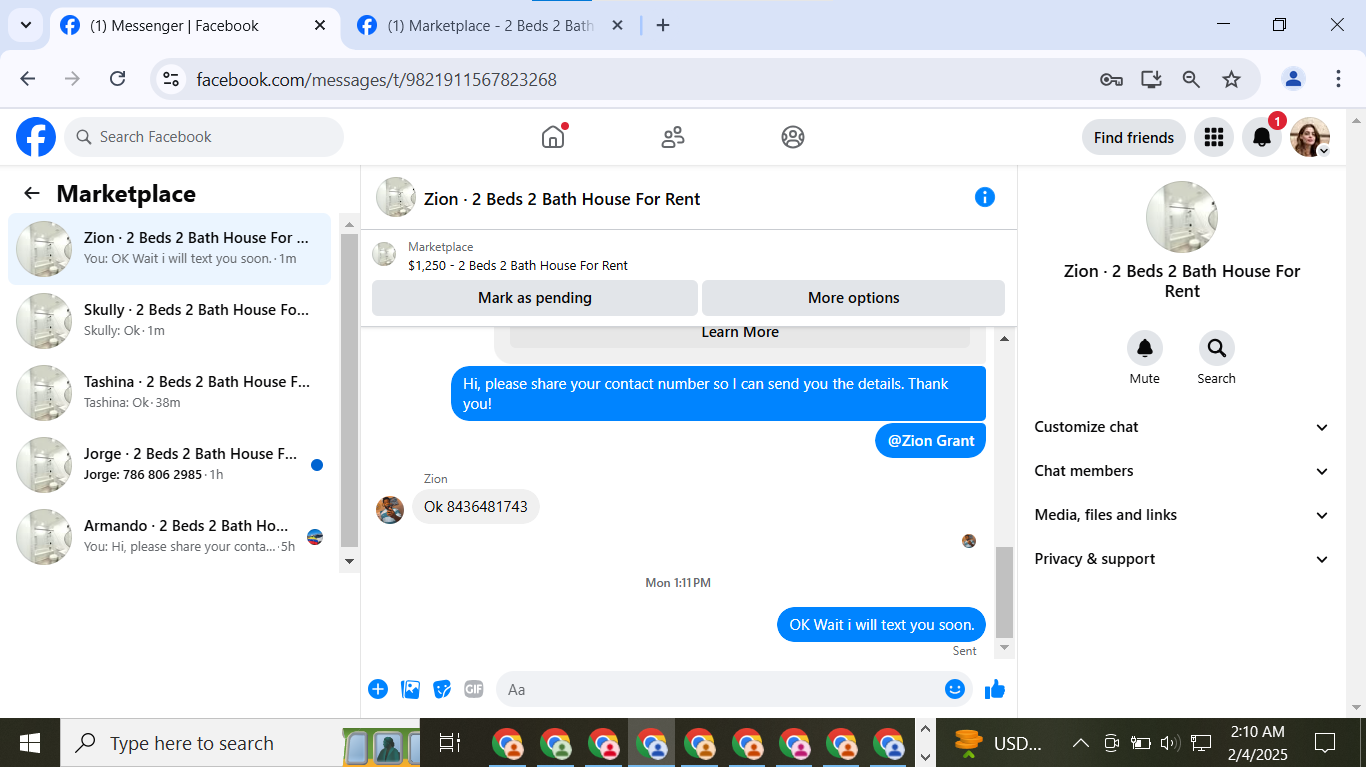Click the message "Ok 8436481743"
This screenshot has width=1366, height=767.
476,507
